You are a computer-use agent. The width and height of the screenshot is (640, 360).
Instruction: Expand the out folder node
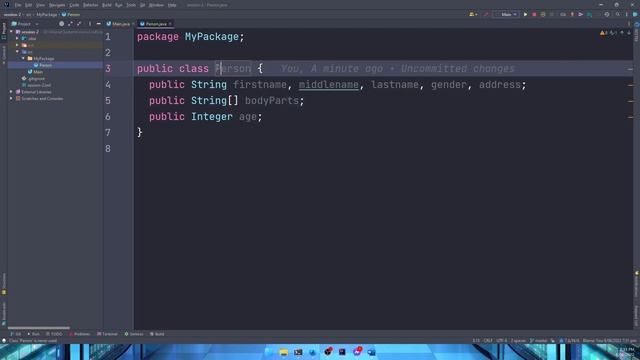click(x=17, y=45)
